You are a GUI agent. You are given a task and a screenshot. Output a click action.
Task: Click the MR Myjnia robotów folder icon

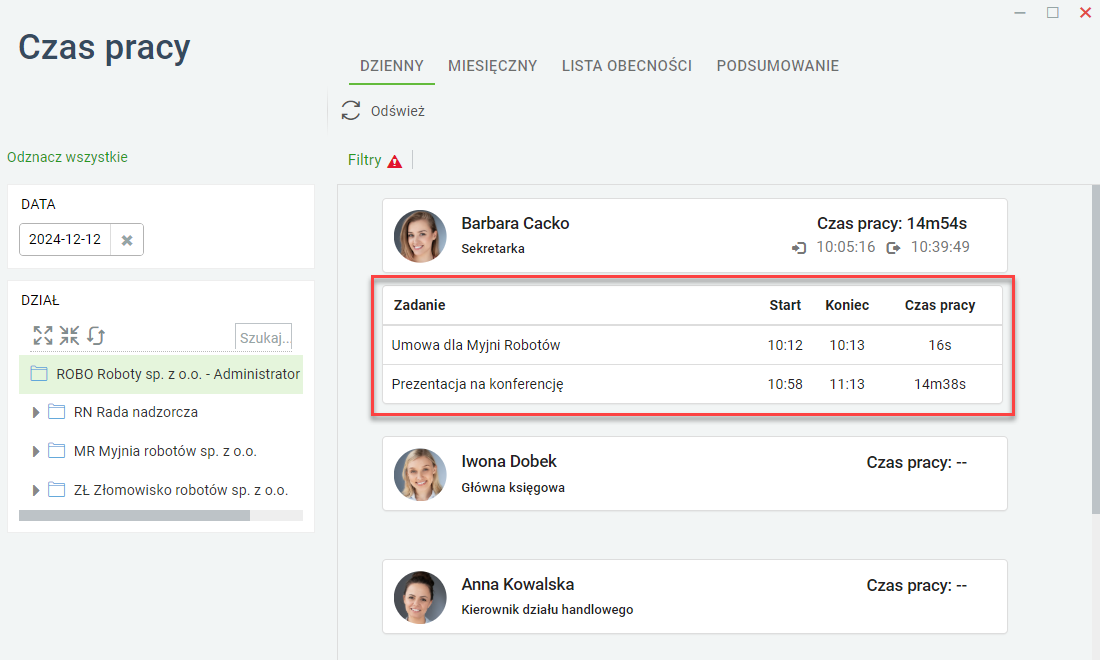pyautogui.click(x=56, y=451)
